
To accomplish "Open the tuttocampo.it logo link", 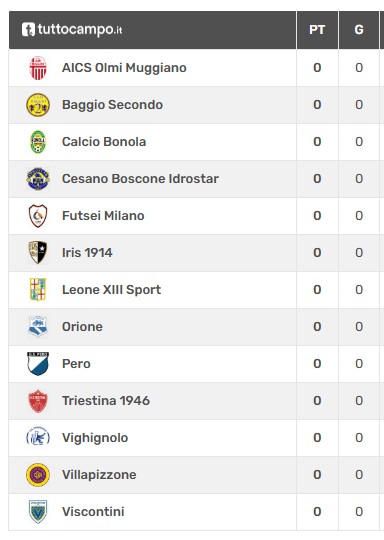I will click(x=72, y=30).
